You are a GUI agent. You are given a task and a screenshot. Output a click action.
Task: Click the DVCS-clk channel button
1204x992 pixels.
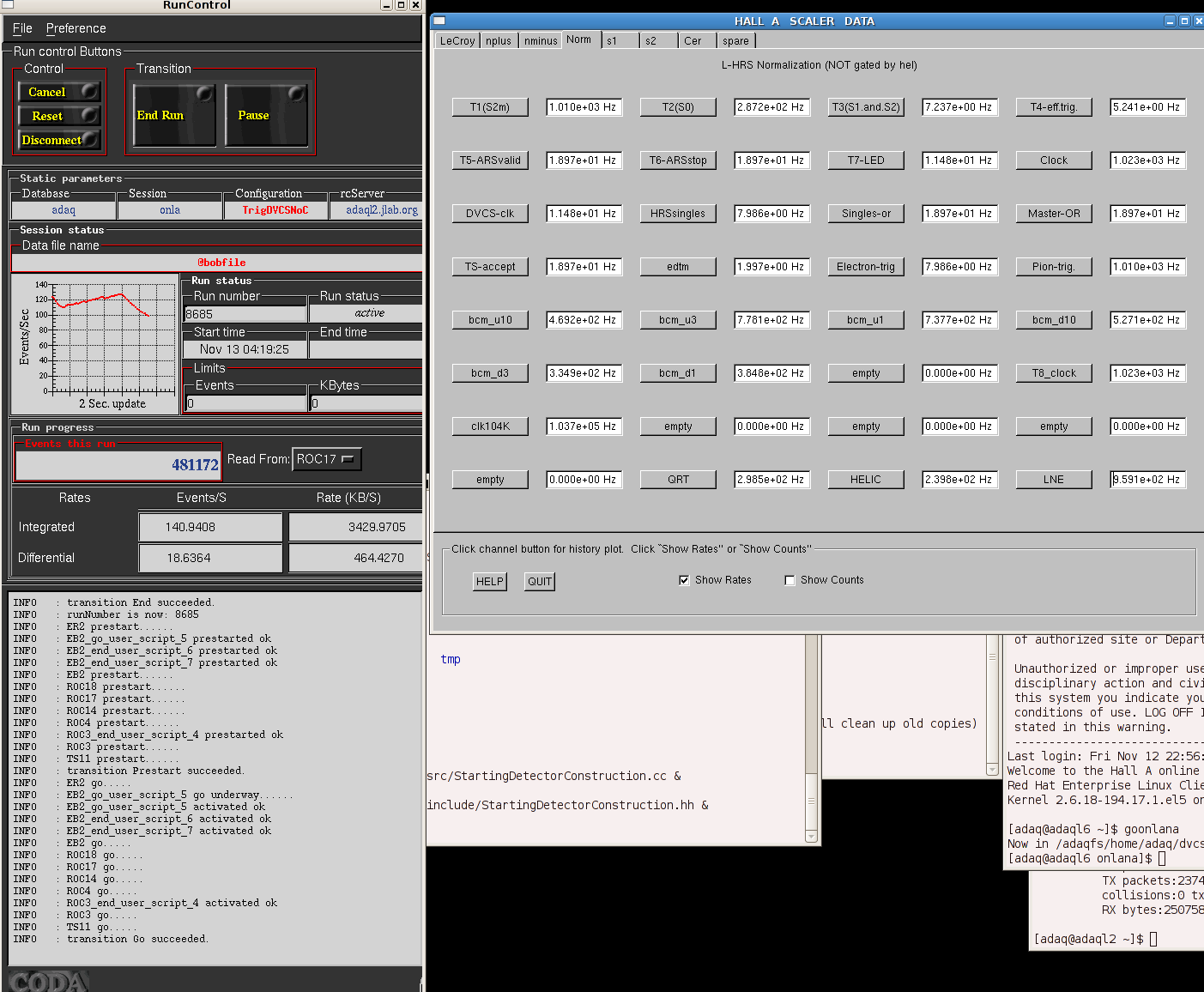coord(490,214)
